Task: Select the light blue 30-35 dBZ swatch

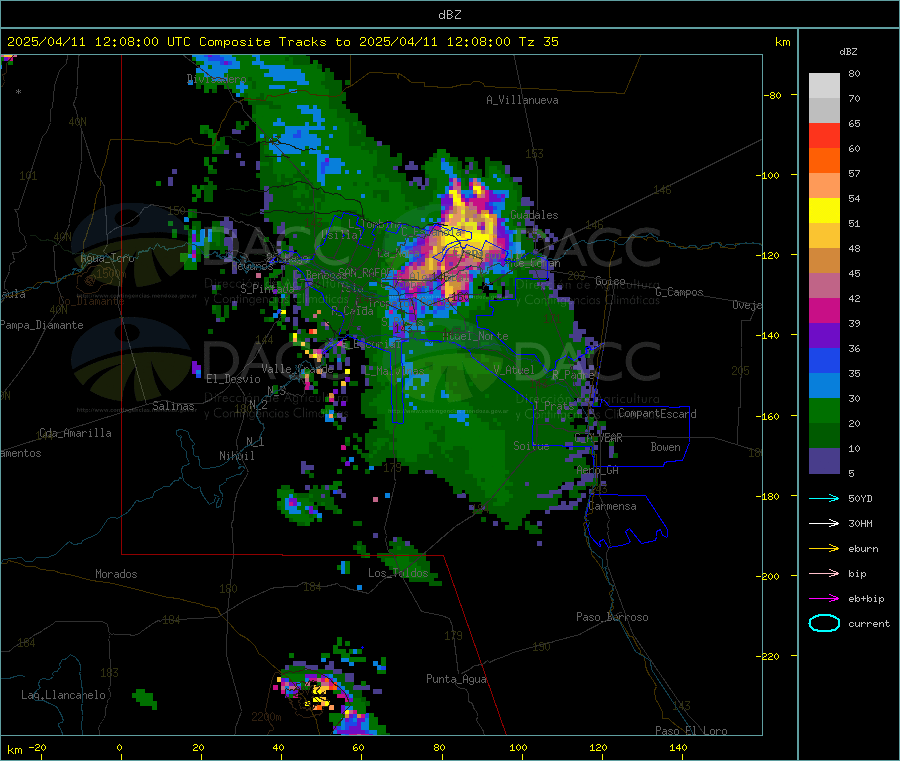Action: point(824,386)
